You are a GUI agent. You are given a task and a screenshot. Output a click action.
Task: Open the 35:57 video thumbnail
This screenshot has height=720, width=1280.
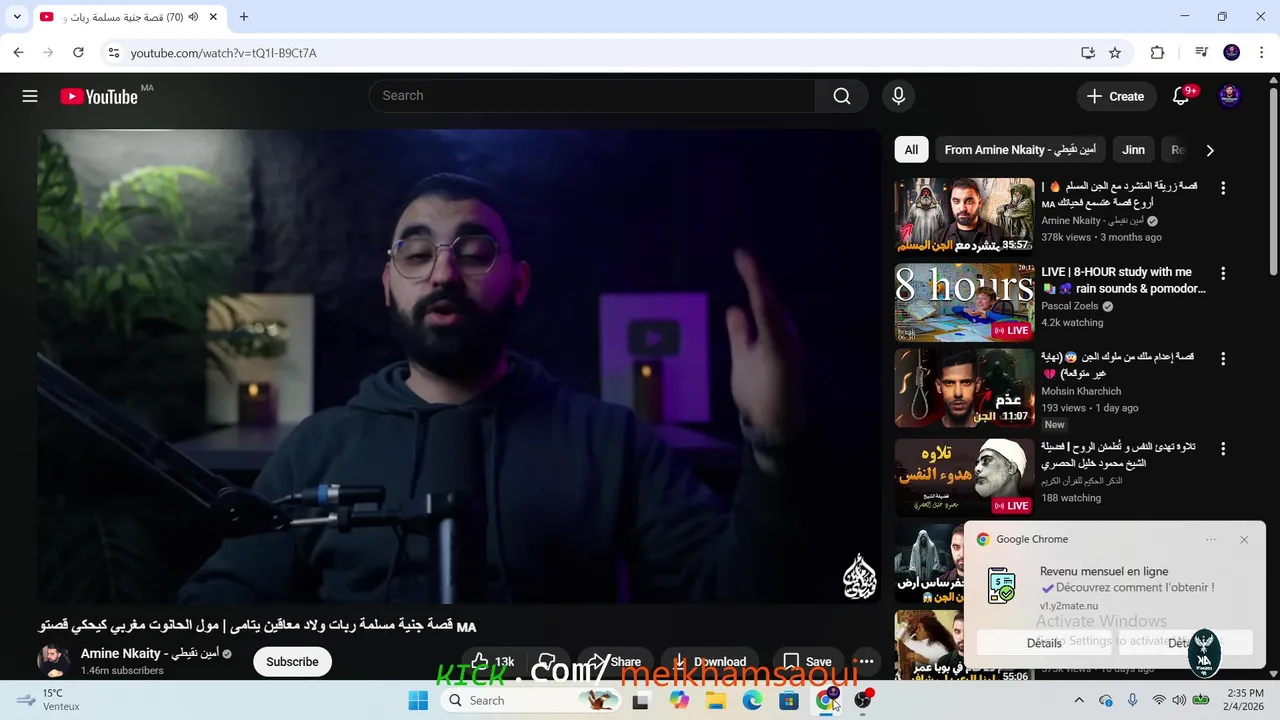pos(964,217)
